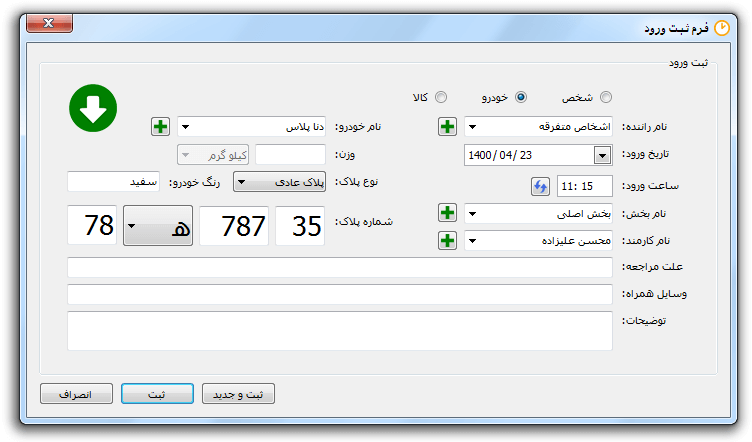Click the وزن weight input field
This screenshot has width=752, height=442.
(291, 155)
